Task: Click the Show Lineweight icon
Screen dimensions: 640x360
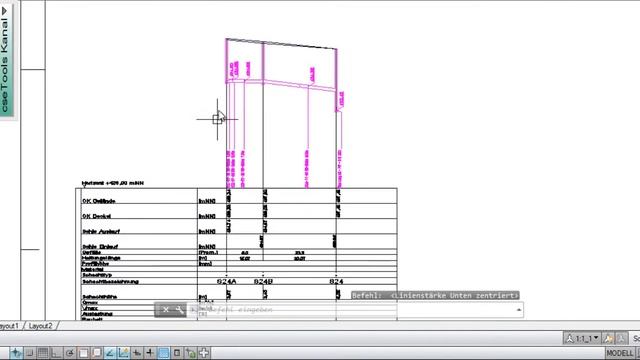Action: pos(150,353)
